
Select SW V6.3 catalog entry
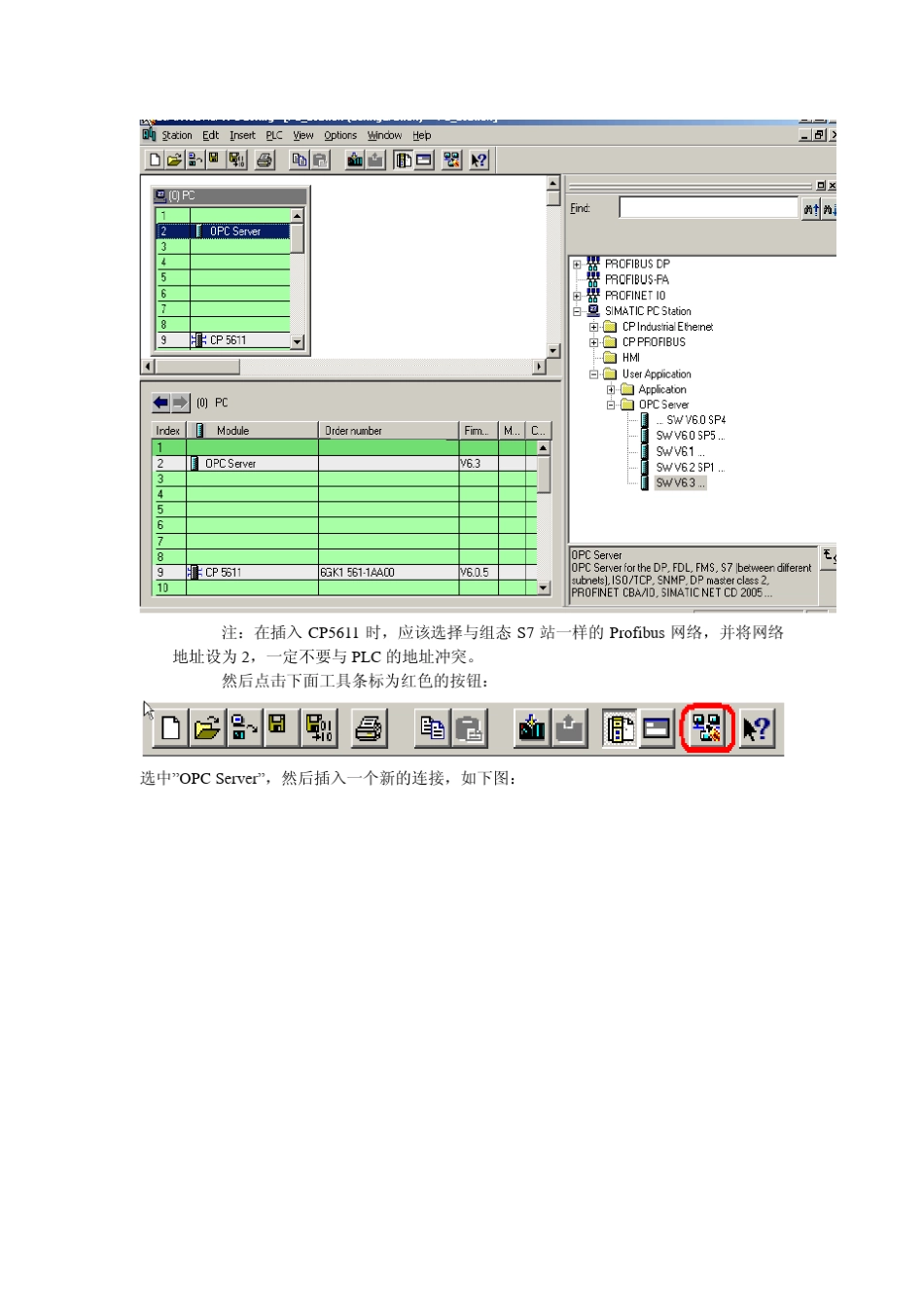680,482
